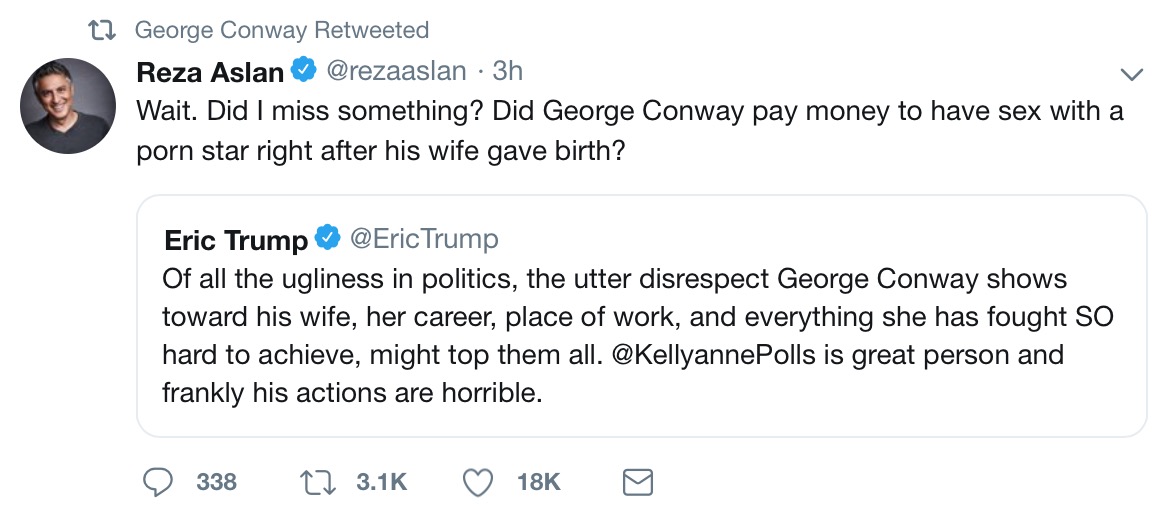Open Reza Aslan's profile photo

click(x=68, y=105)
